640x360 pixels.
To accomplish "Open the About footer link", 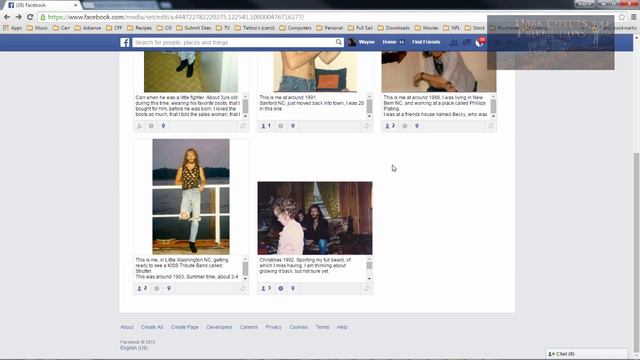I will click(x=127, y=327).
